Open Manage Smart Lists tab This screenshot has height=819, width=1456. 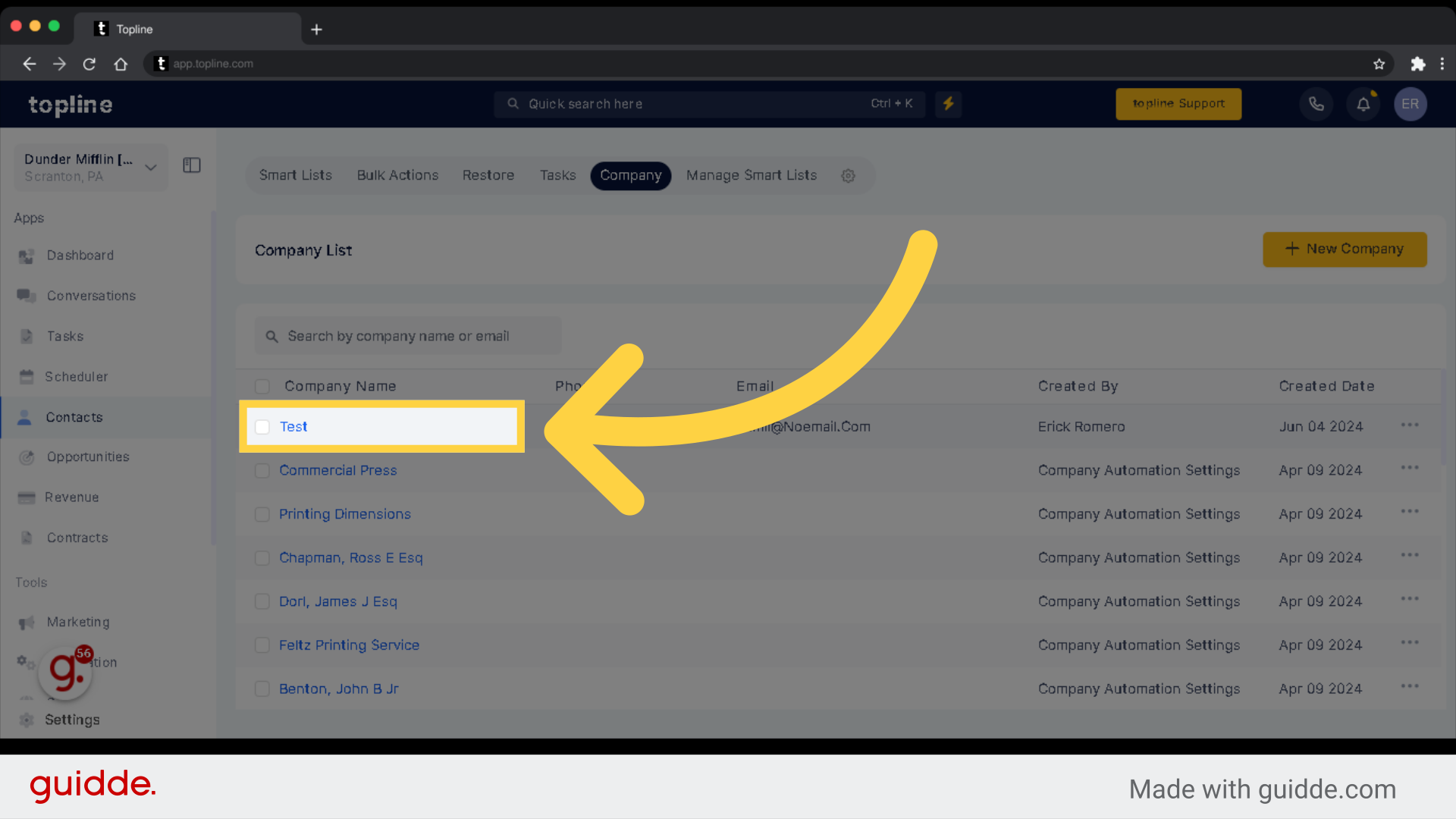point(752,176)
